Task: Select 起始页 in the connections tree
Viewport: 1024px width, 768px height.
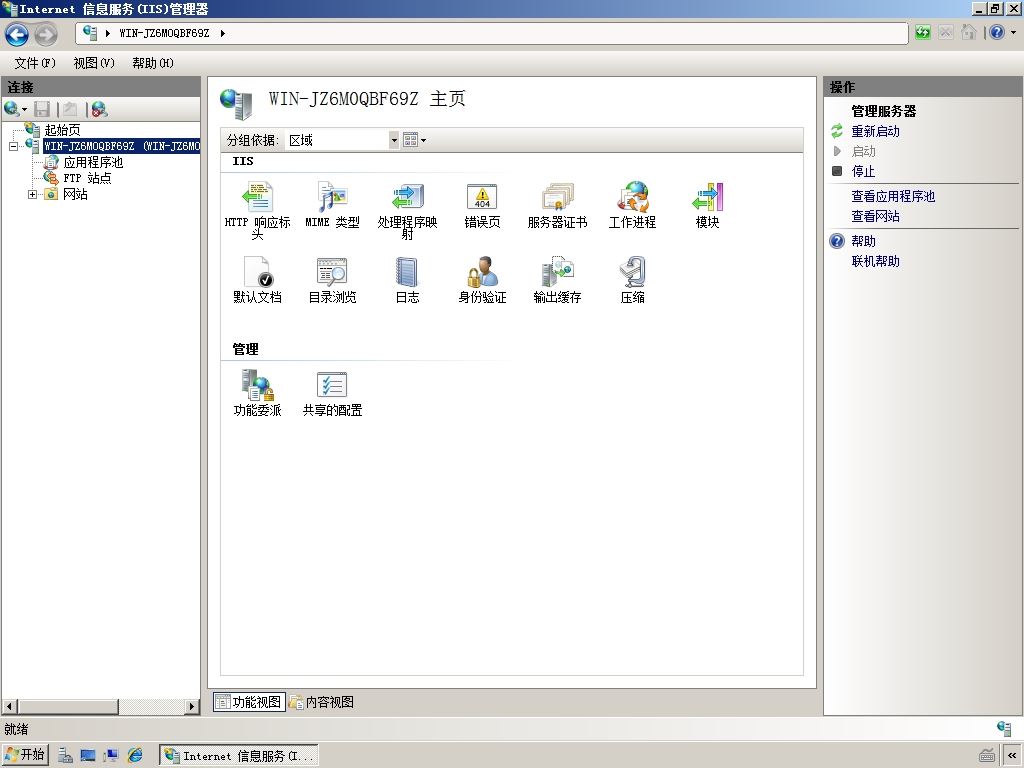Action: click(x=63, y=130)
